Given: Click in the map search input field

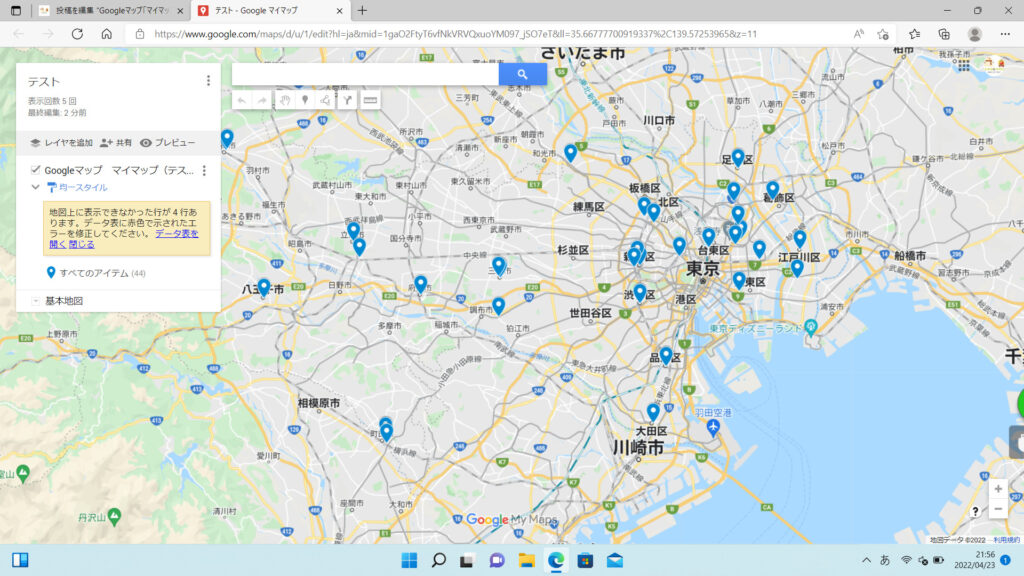Looking at the screenshot, I should coord(365,74).
